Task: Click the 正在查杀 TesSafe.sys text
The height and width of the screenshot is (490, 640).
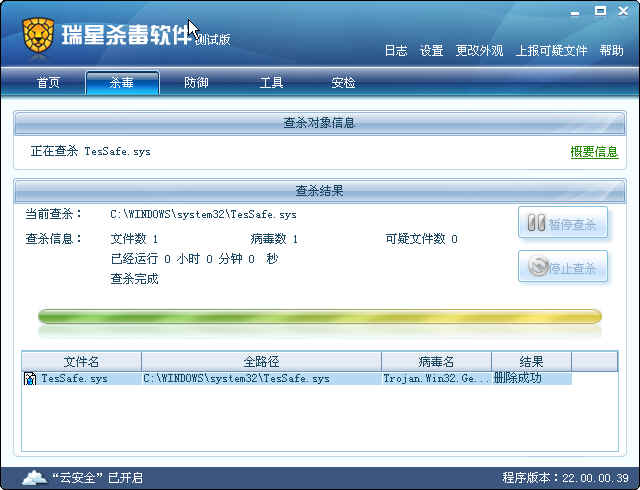Action: 91,151
